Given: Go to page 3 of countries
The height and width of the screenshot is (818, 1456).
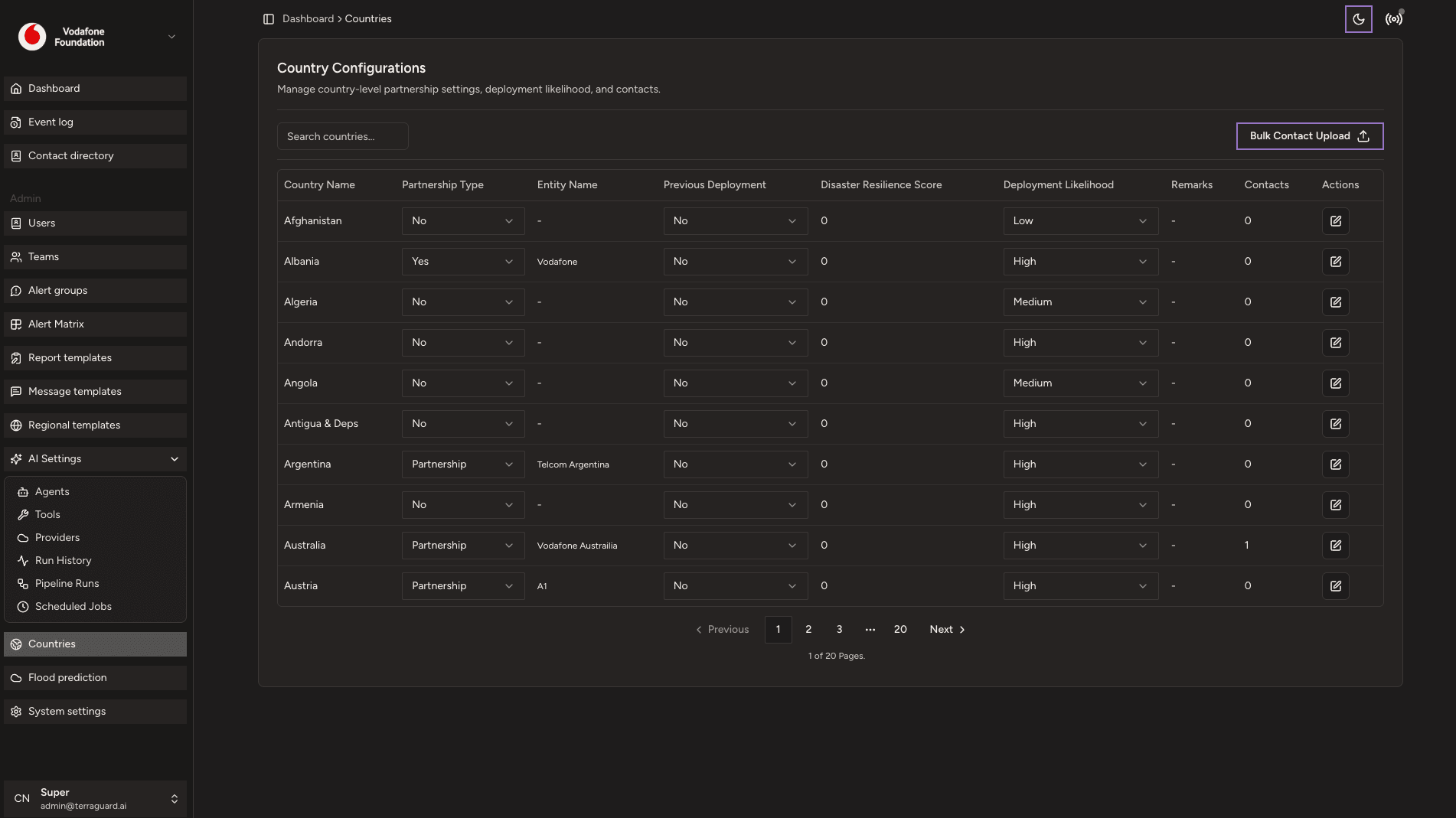Looking at the screenshot, I should pos(839,630).
